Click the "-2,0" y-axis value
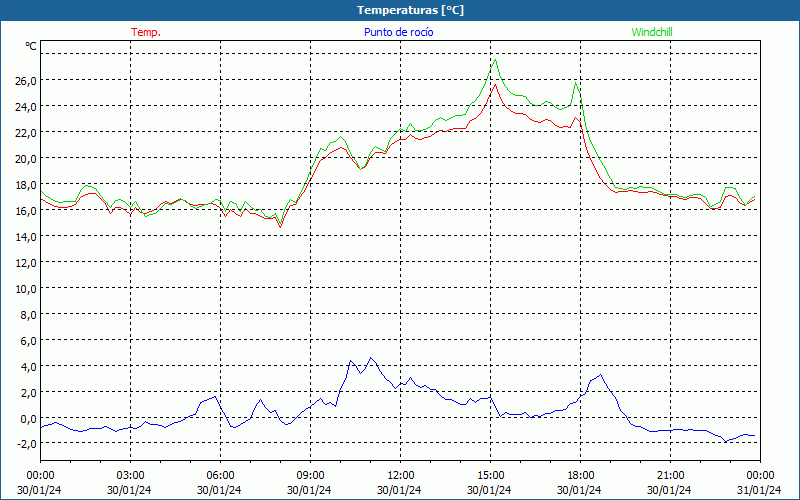The image size is (800, 500). pyautogui.click(x=27, y=444)
